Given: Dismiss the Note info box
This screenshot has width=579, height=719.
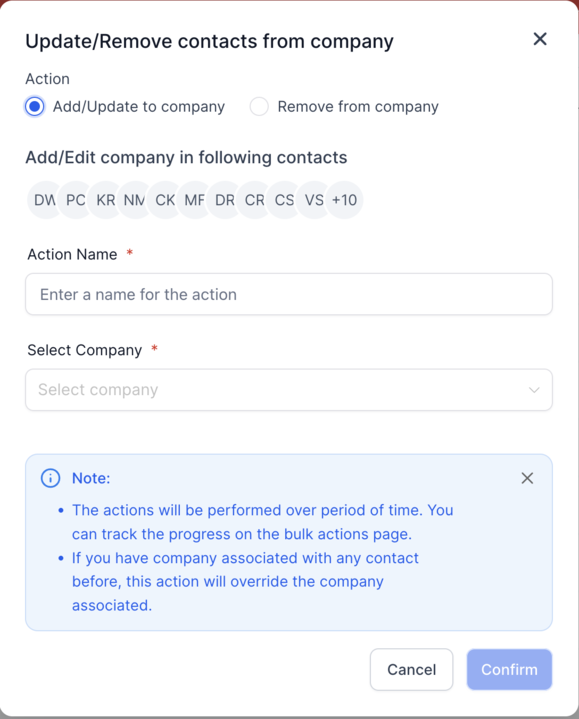Looking at the screenshot, I should tap(527, 478).
